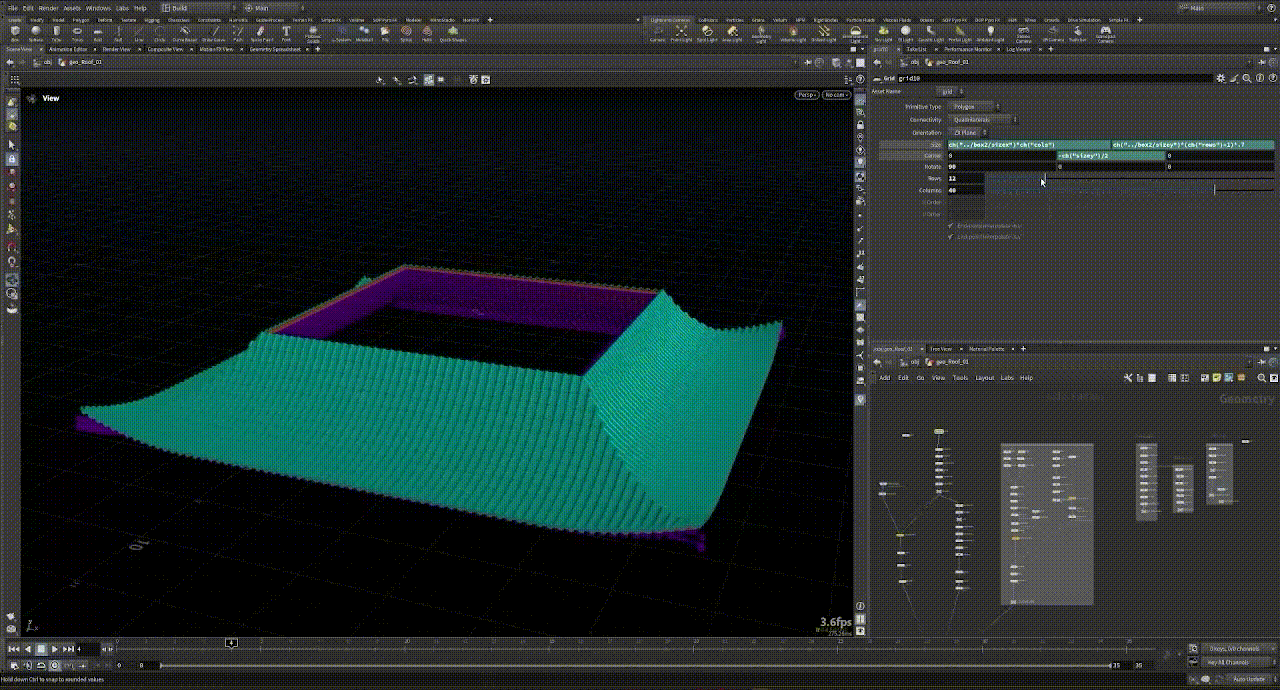Viewport: 1280px width, 690px height.
Task: Toggle the first checkbox below Columns
Action: click(950, 226)
